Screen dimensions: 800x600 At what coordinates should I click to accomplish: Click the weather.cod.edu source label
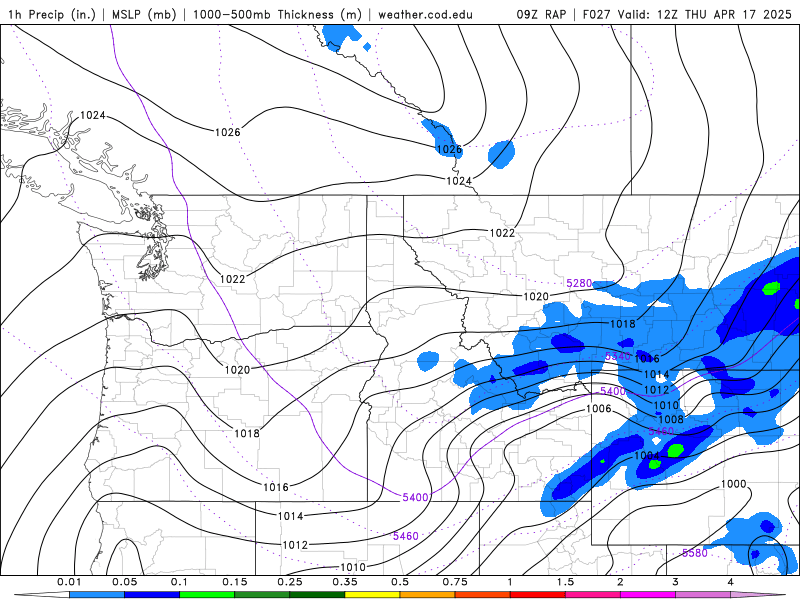tap(425, 14)
